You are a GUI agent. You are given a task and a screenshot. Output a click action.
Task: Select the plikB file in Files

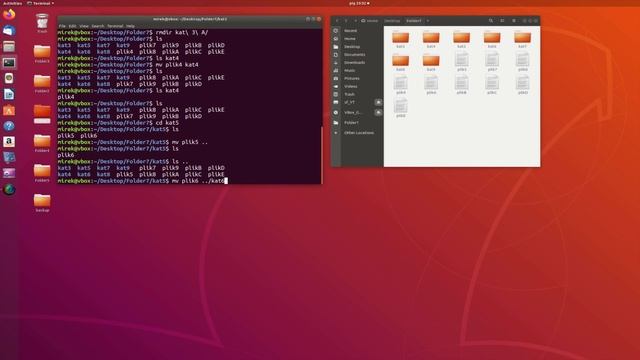pos(462,85)
